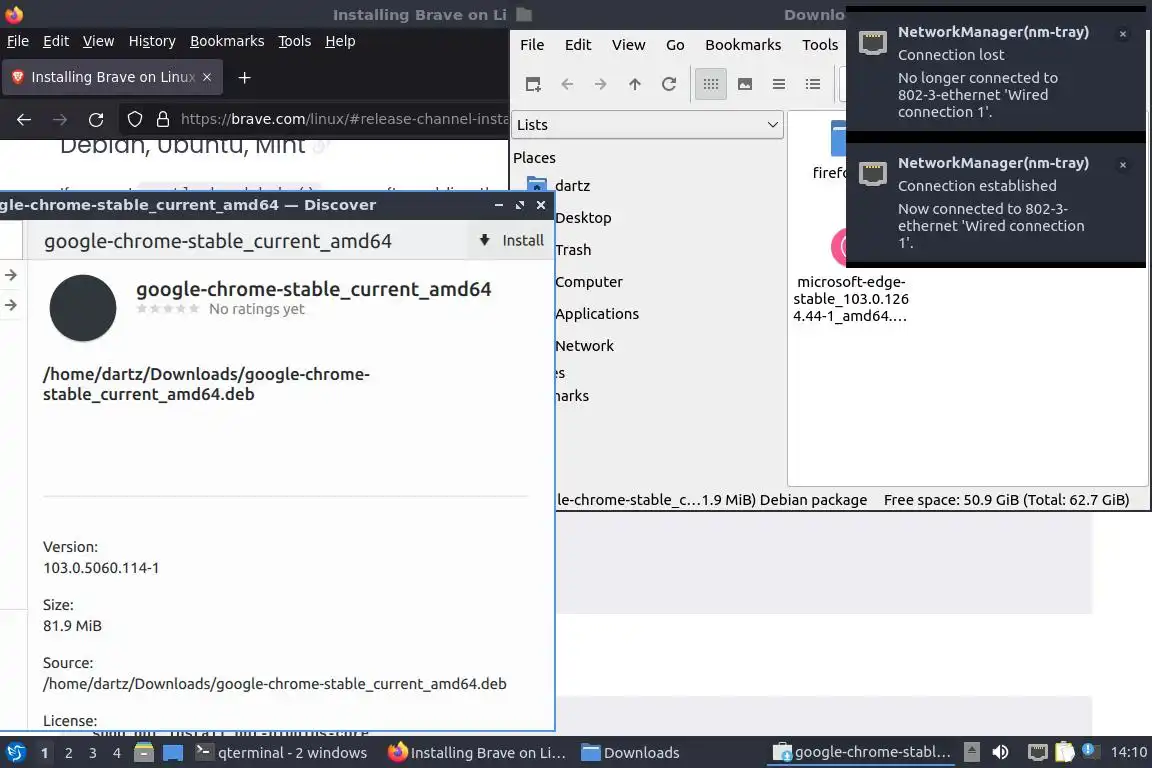Click the shield tracking protection icon

tap(134, 119)
